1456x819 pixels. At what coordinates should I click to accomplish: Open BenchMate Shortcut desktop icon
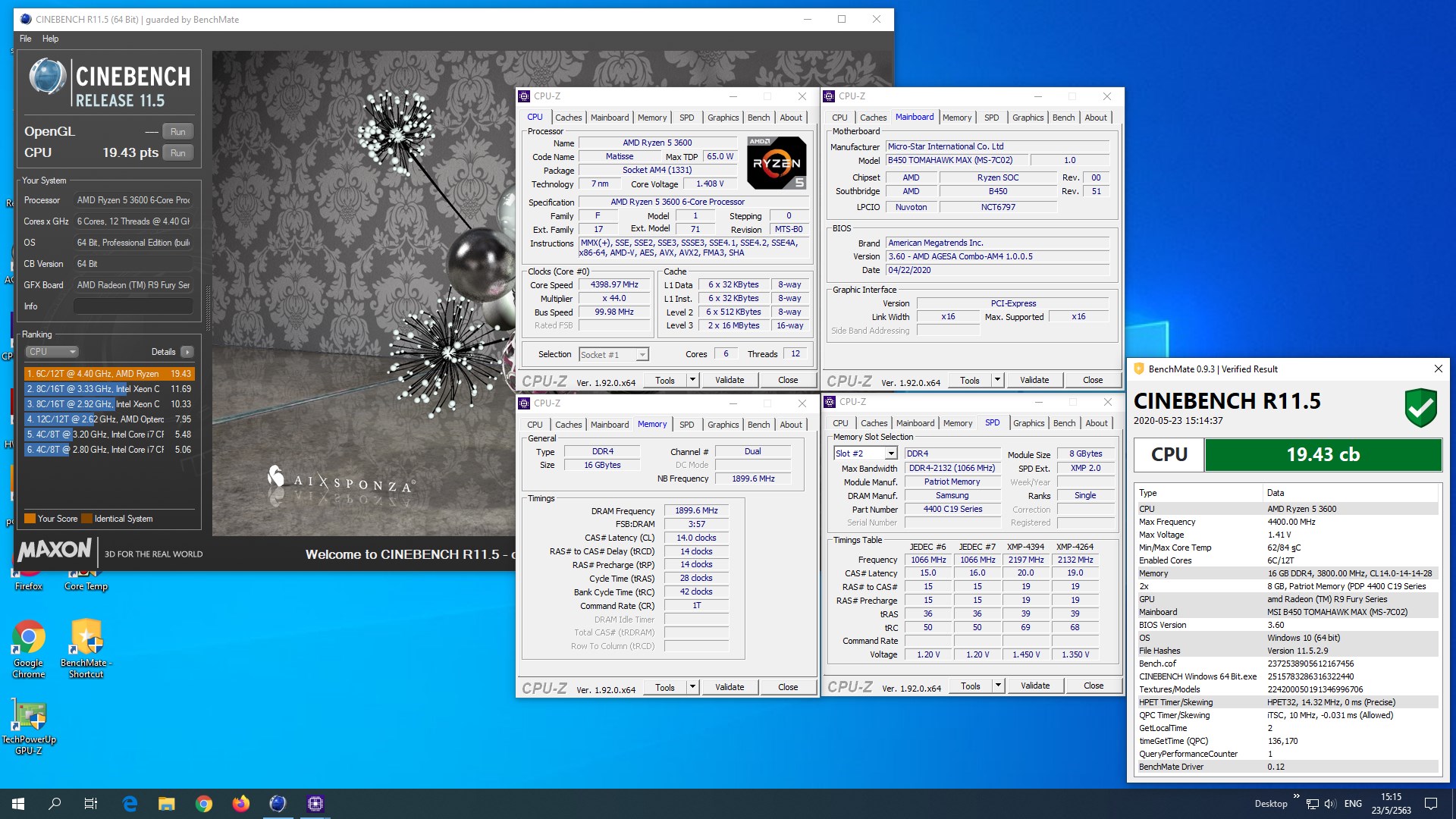point(86,649)
